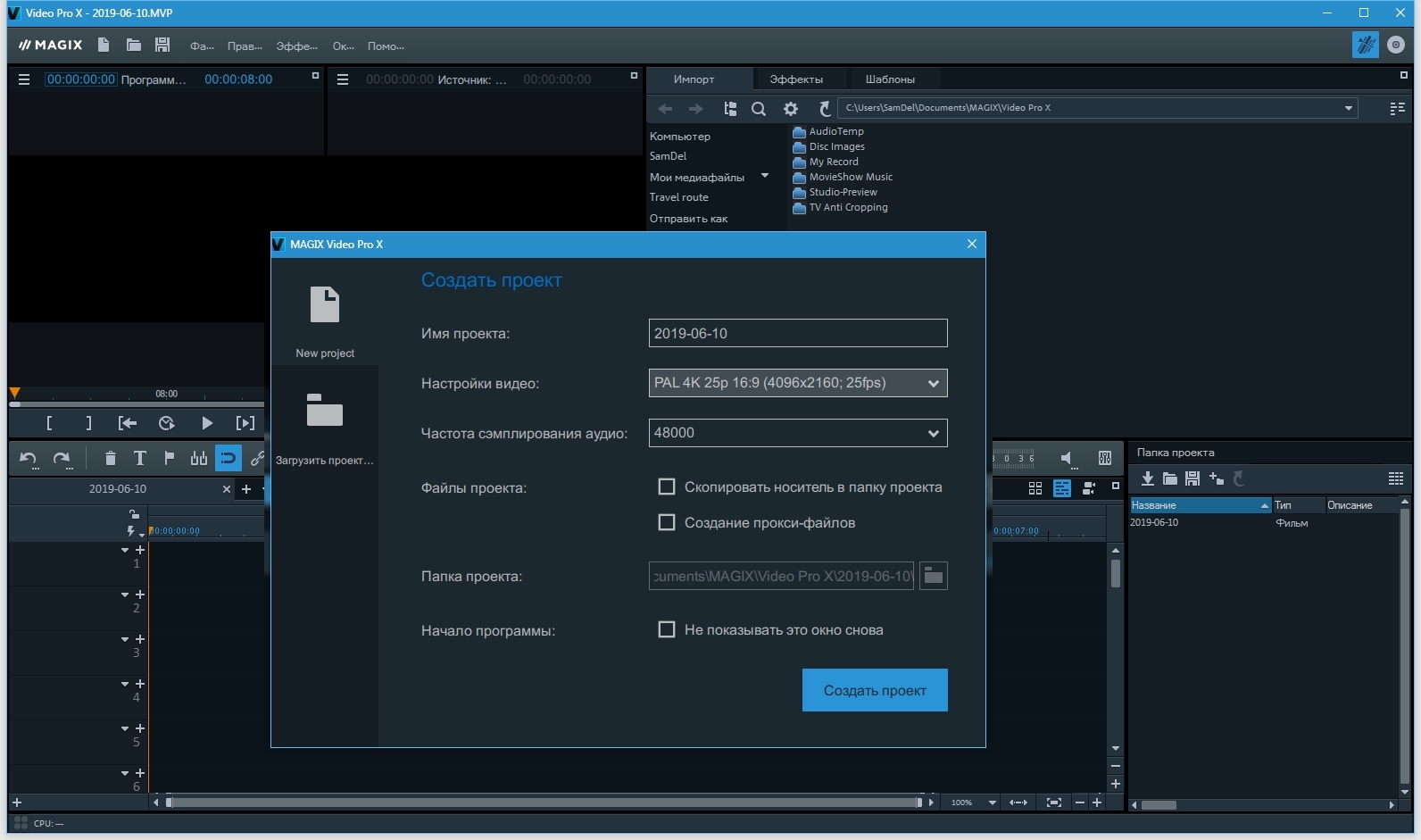Click the program monitor playhead marker
Screen dimensions: 1421x840
(14, 393)
